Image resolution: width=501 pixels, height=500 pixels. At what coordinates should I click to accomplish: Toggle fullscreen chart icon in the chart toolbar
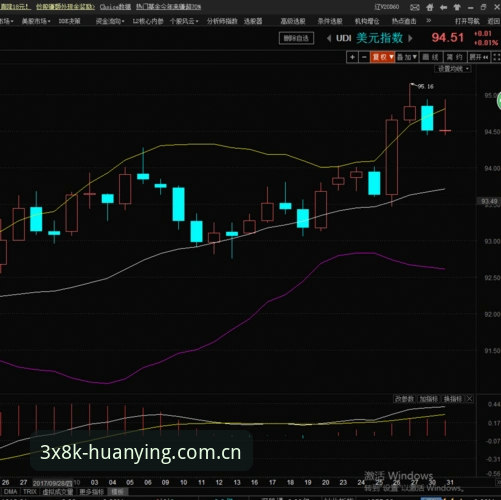pos(496,57)
